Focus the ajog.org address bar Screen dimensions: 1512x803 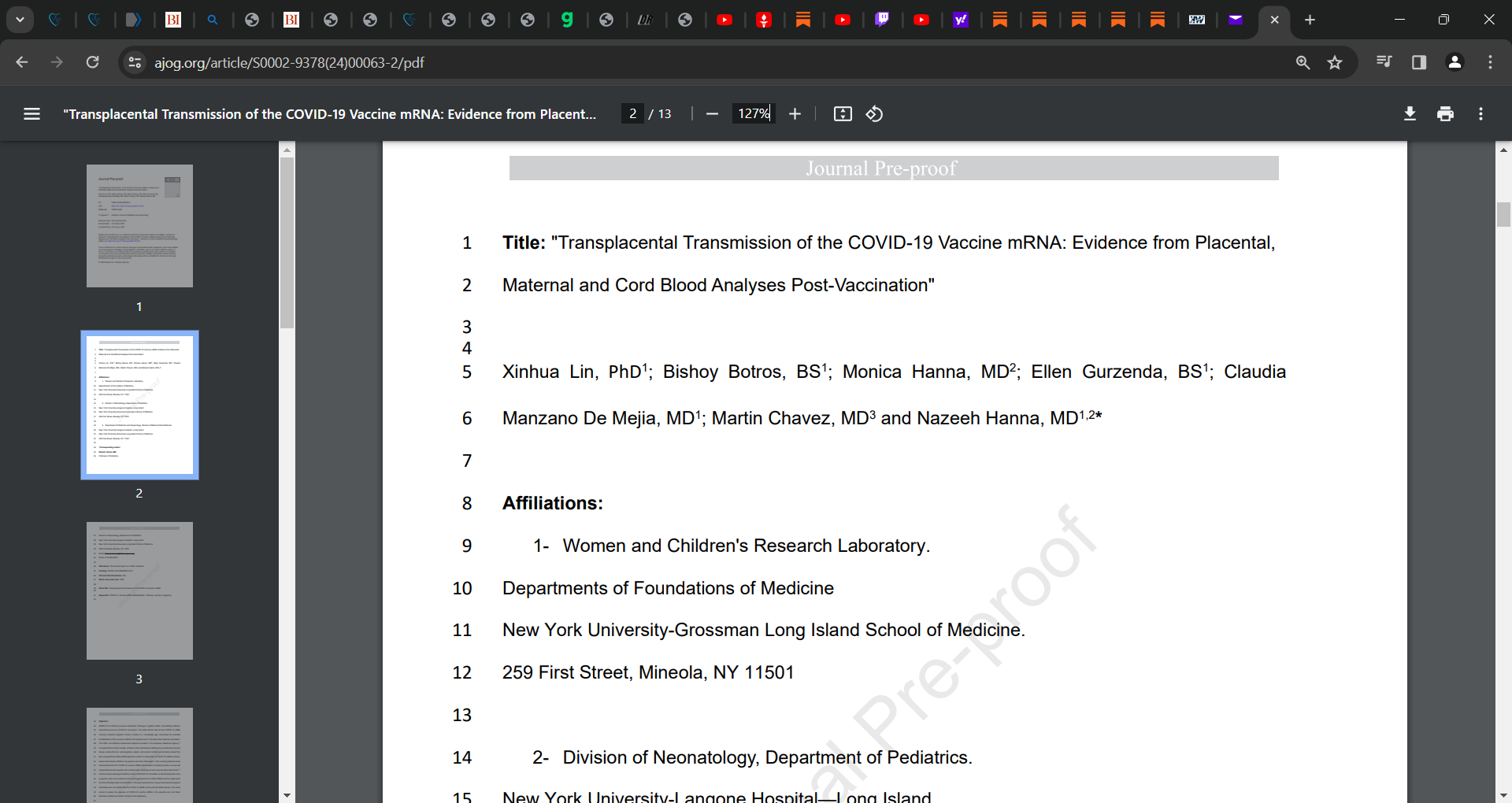pos(709,62)
